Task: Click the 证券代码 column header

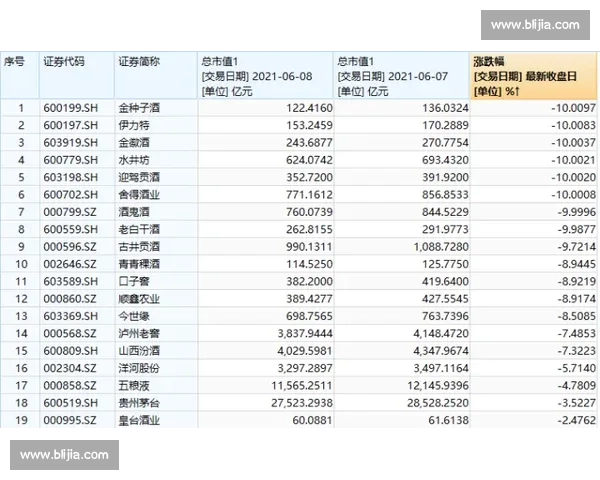Action: 77,76
